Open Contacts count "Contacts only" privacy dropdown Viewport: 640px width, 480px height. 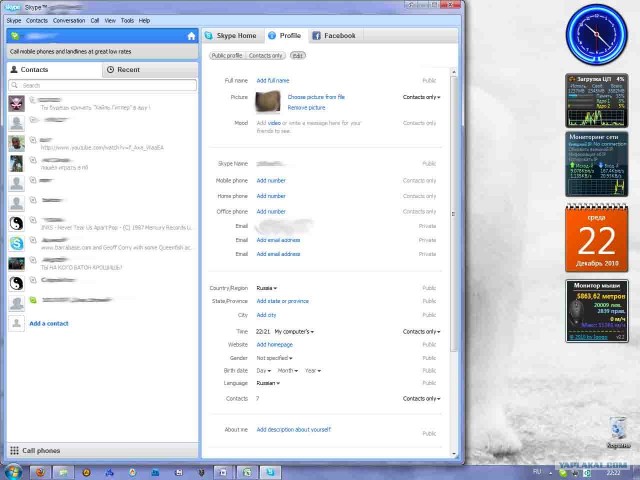421,399
